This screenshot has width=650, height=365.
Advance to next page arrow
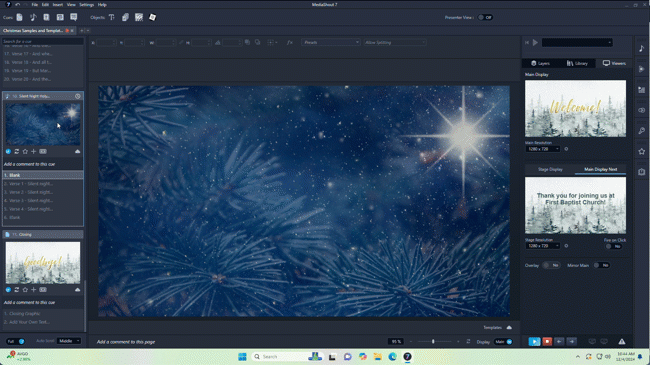click(572, 341)
